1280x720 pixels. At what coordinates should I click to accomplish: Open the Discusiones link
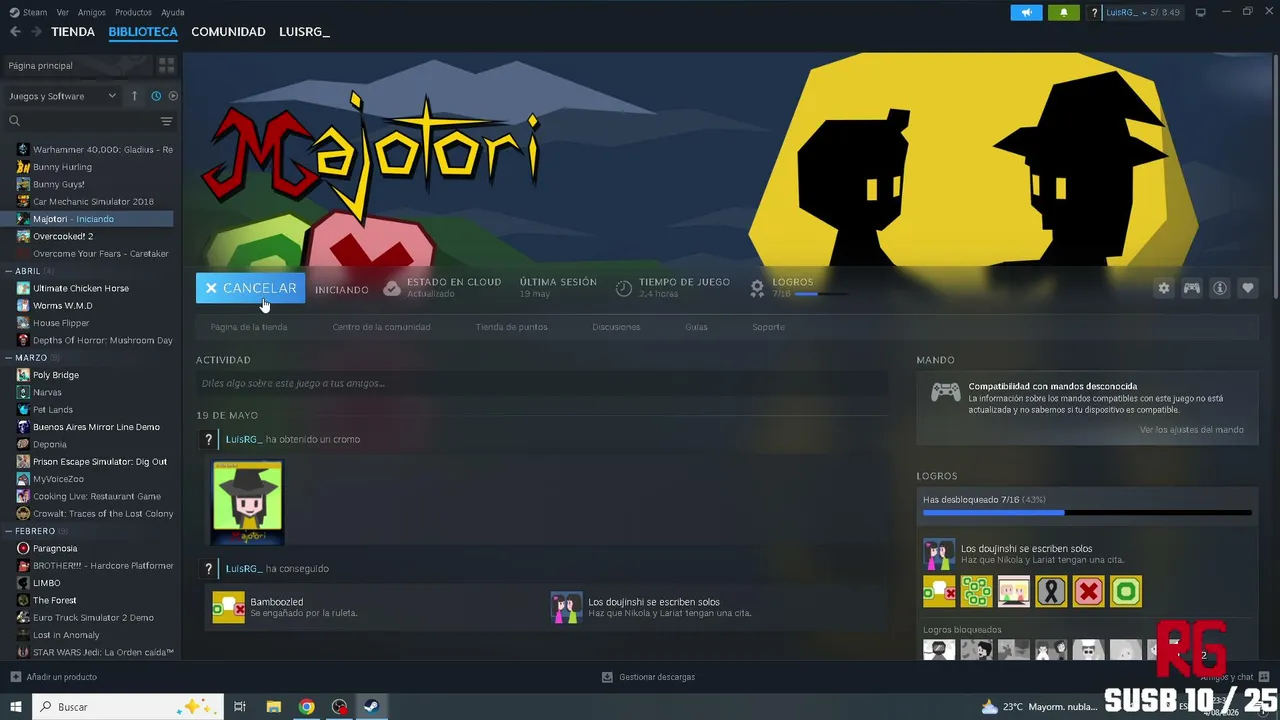click(x=616, y=327)
